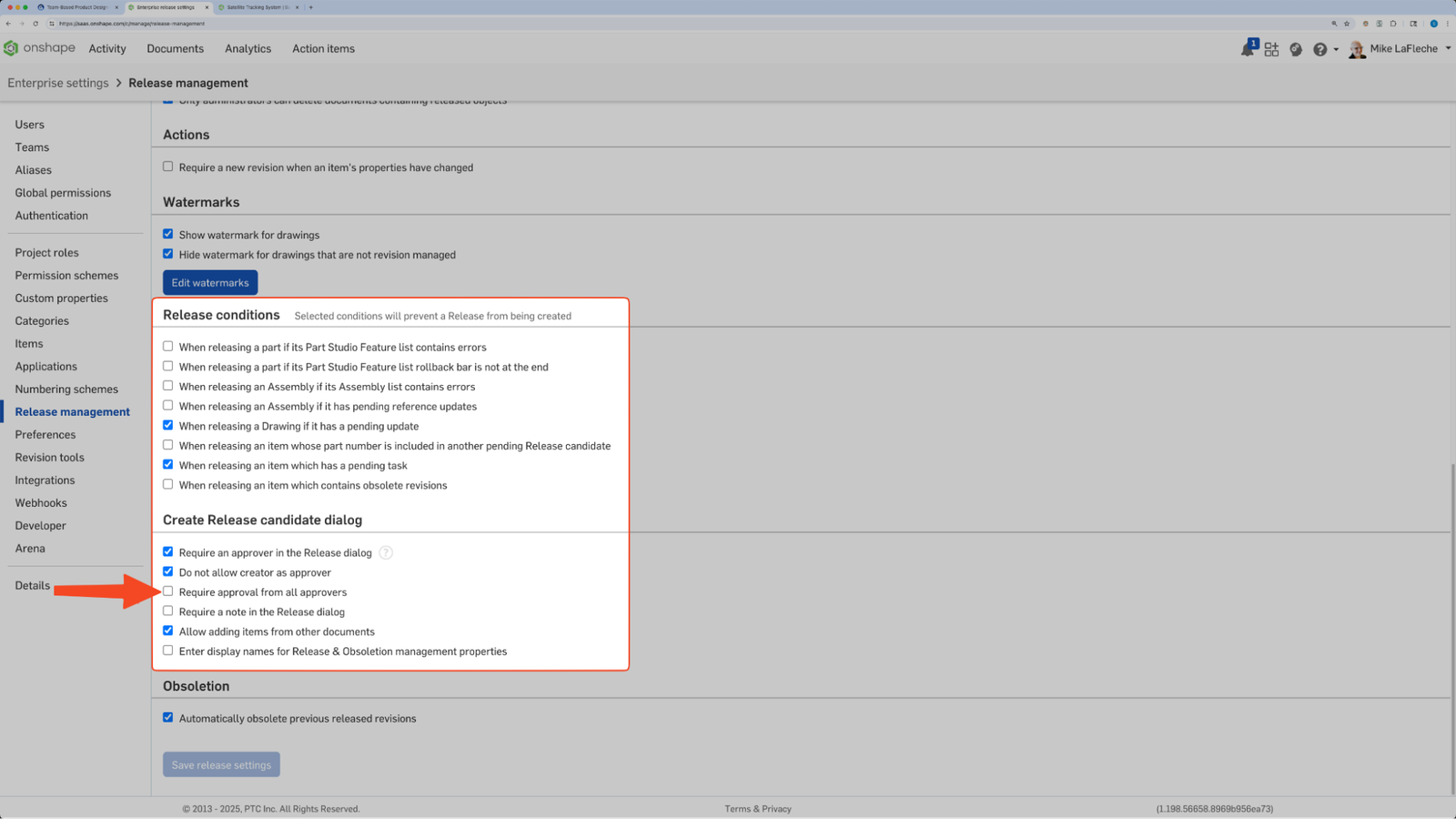Select Numbering schemes in the sidebar

tap(66, 389)
